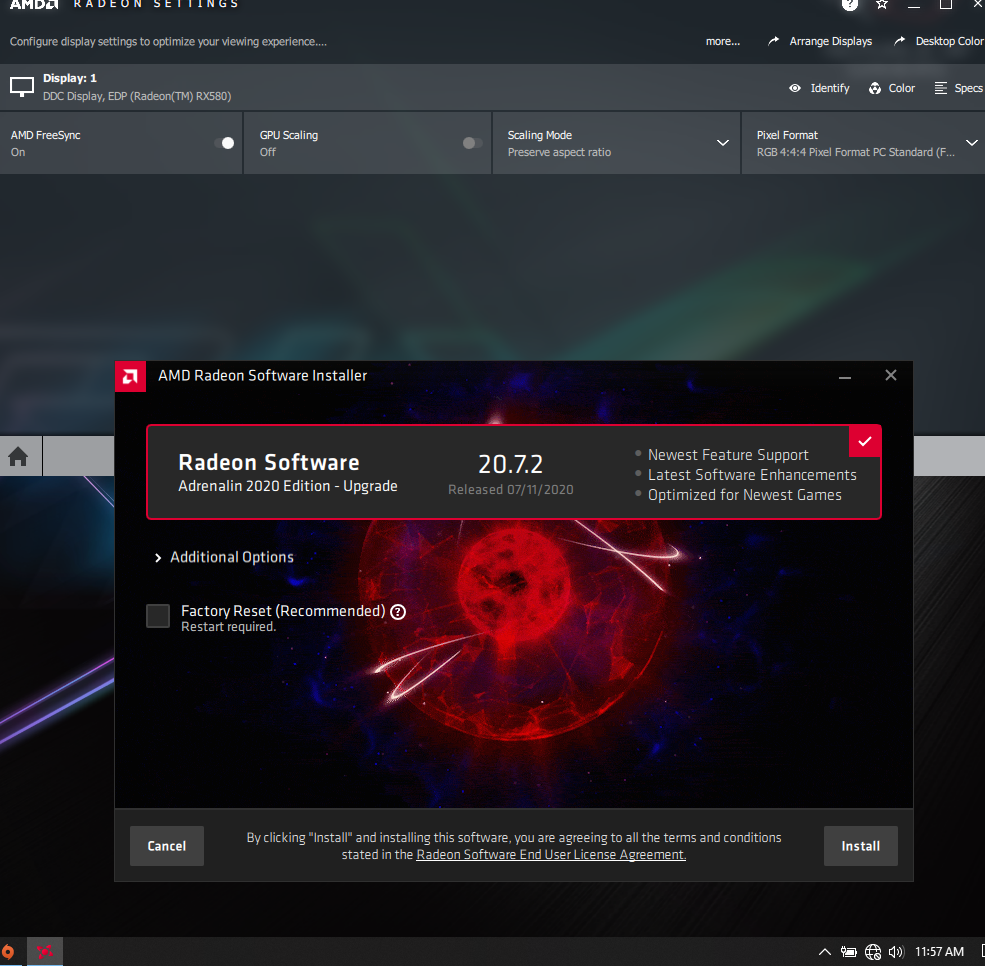The width and height of the screenshot is (985, 966).
Task: Click 'Newest Feature Support' bullet text
Action: 728,455
